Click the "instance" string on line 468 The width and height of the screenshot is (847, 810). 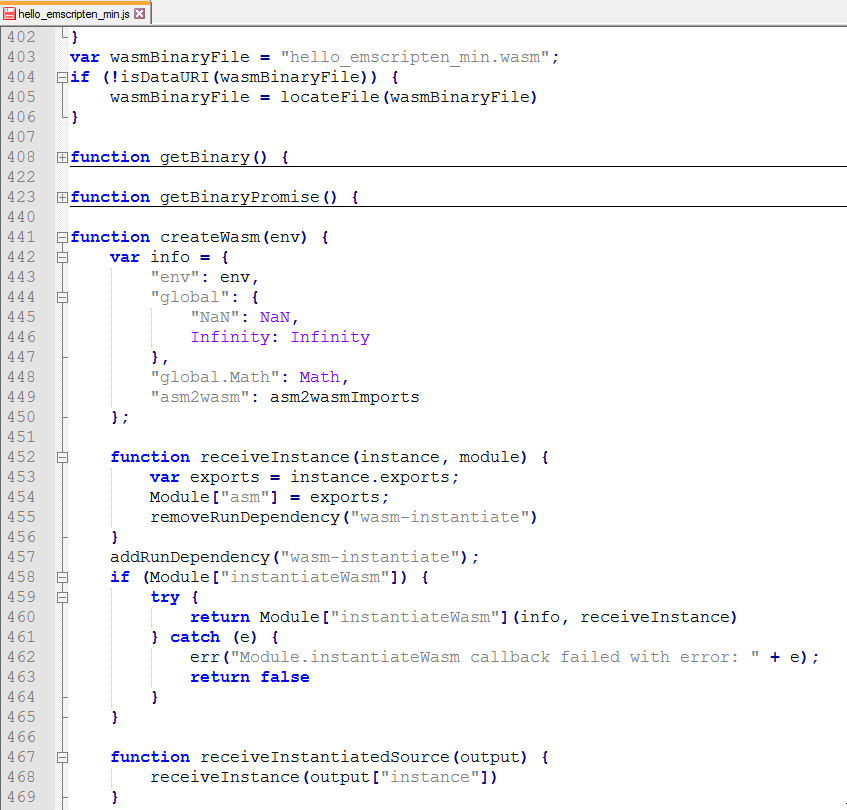click(430, 777)
